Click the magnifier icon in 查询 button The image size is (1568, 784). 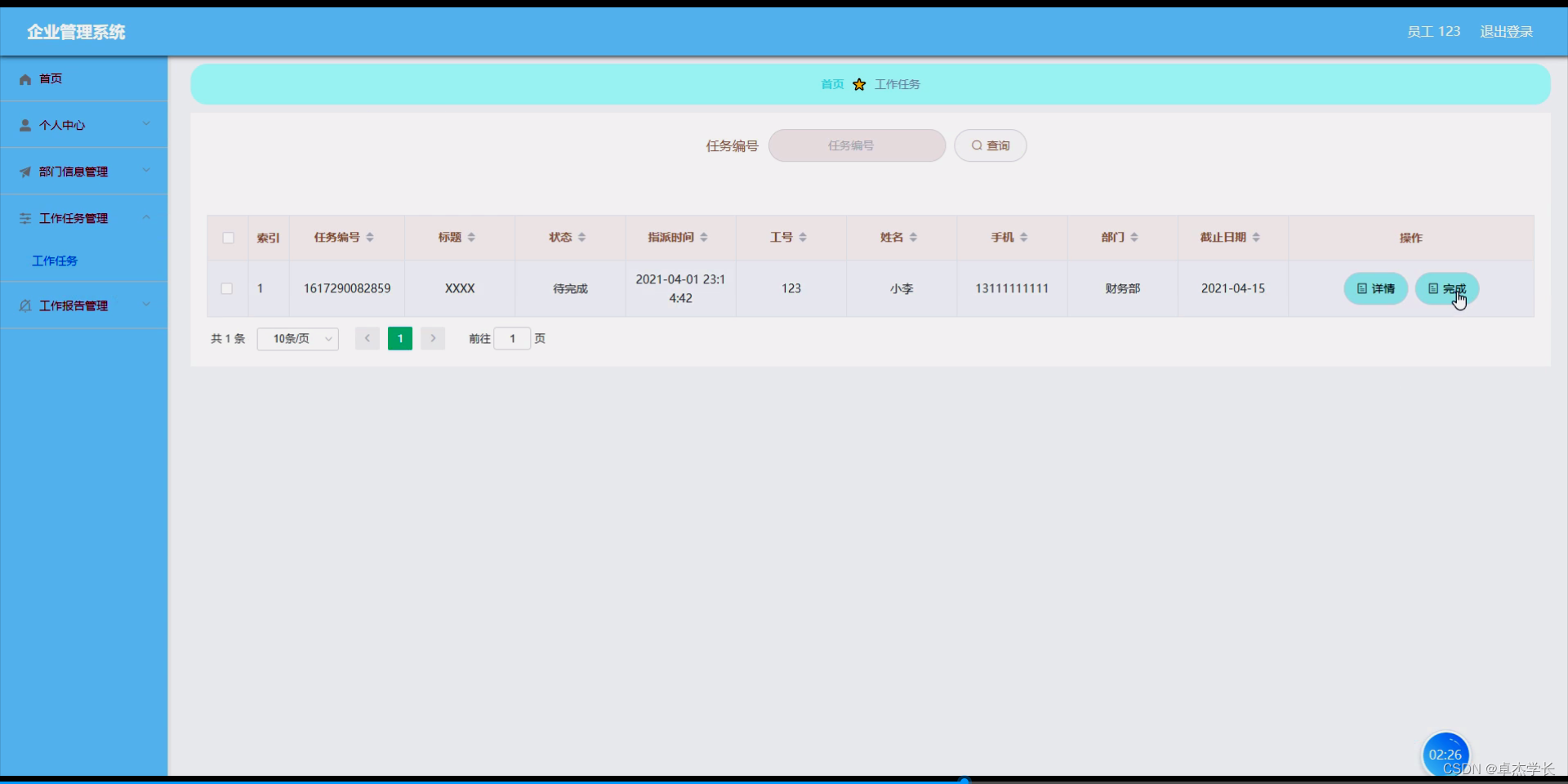pyautogui.click(x=977, y=145)
